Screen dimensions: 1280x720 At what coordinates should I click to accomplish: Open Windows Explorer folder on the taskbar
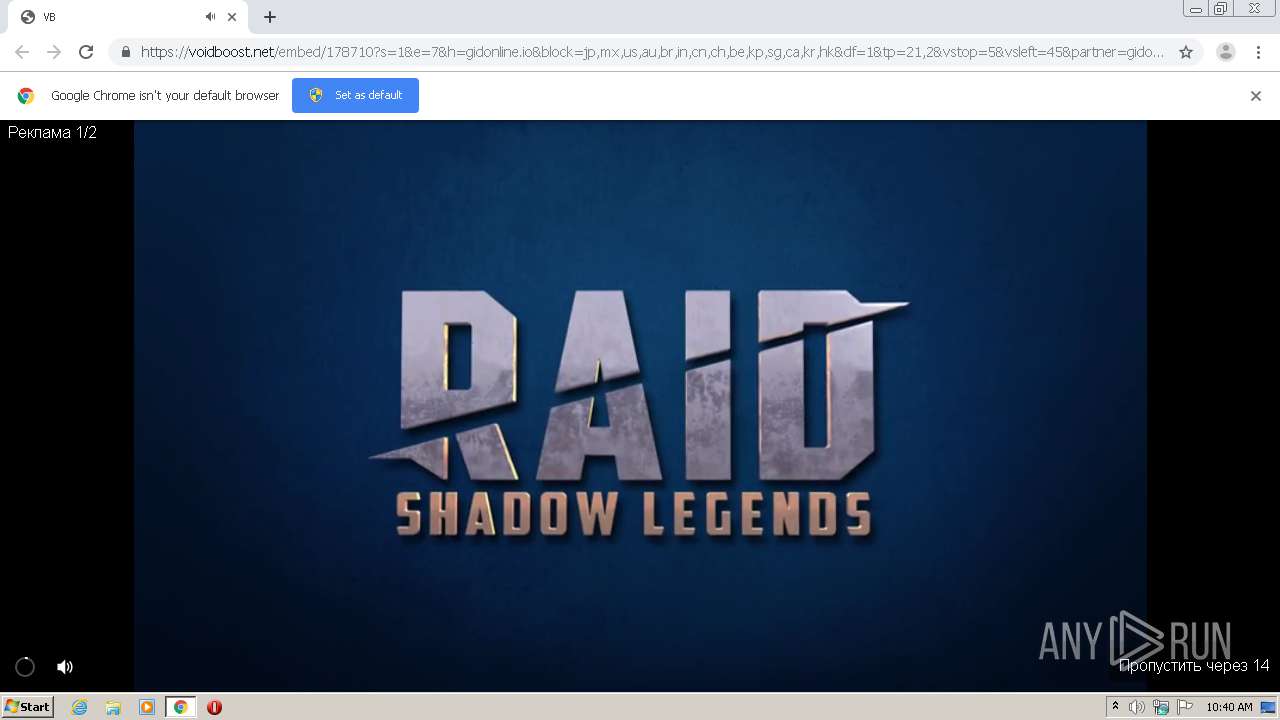click(x=113, y=707)
